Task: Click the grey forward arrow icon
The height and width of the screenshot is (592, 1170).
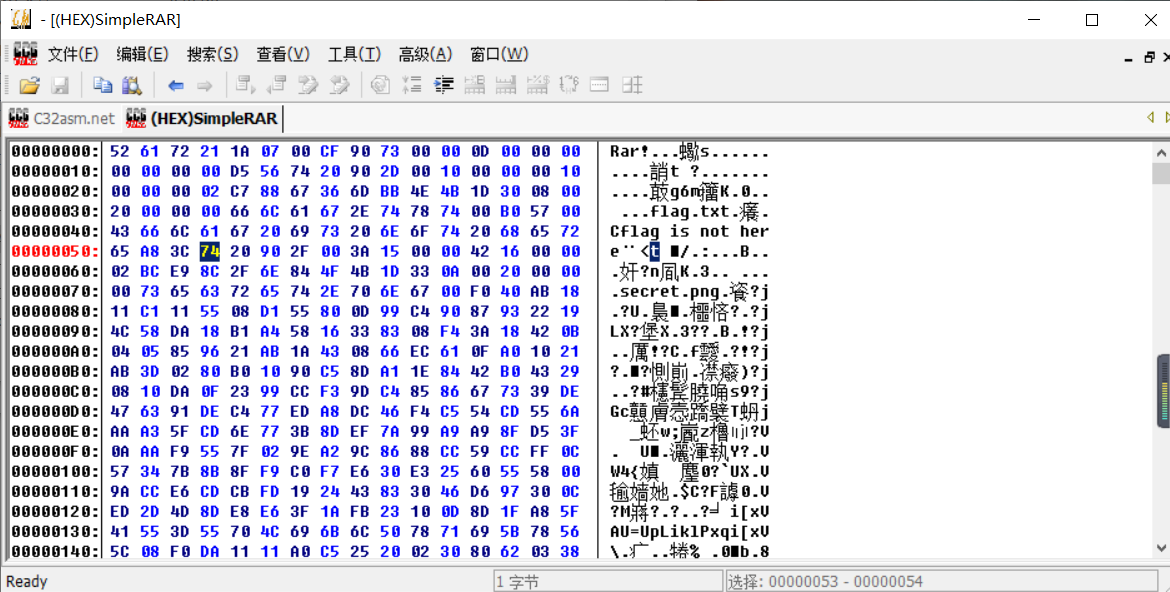Action: click(x=204, y=86)
